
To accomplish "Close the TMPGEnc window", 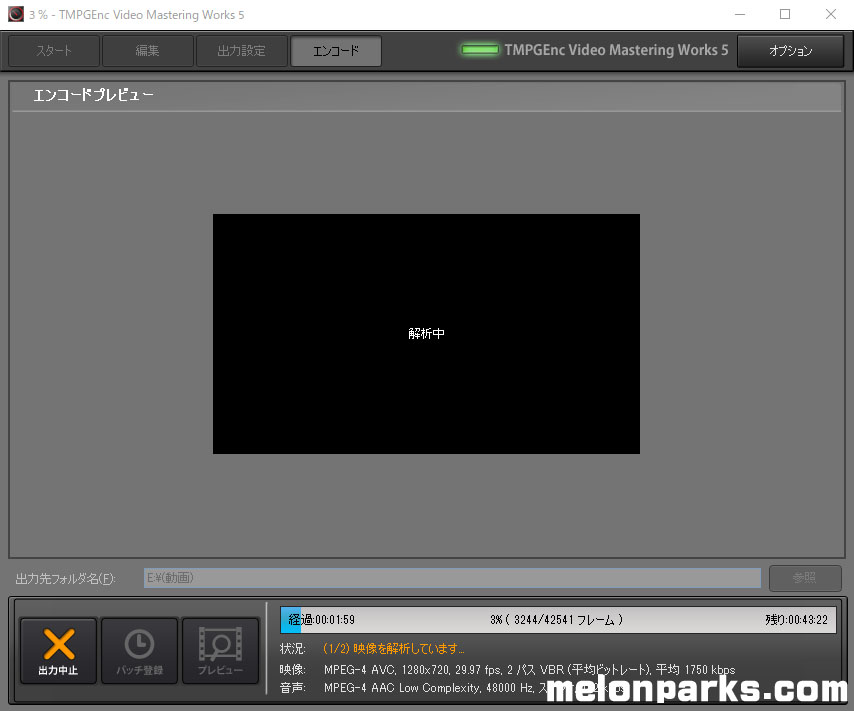I will point(831,14).
